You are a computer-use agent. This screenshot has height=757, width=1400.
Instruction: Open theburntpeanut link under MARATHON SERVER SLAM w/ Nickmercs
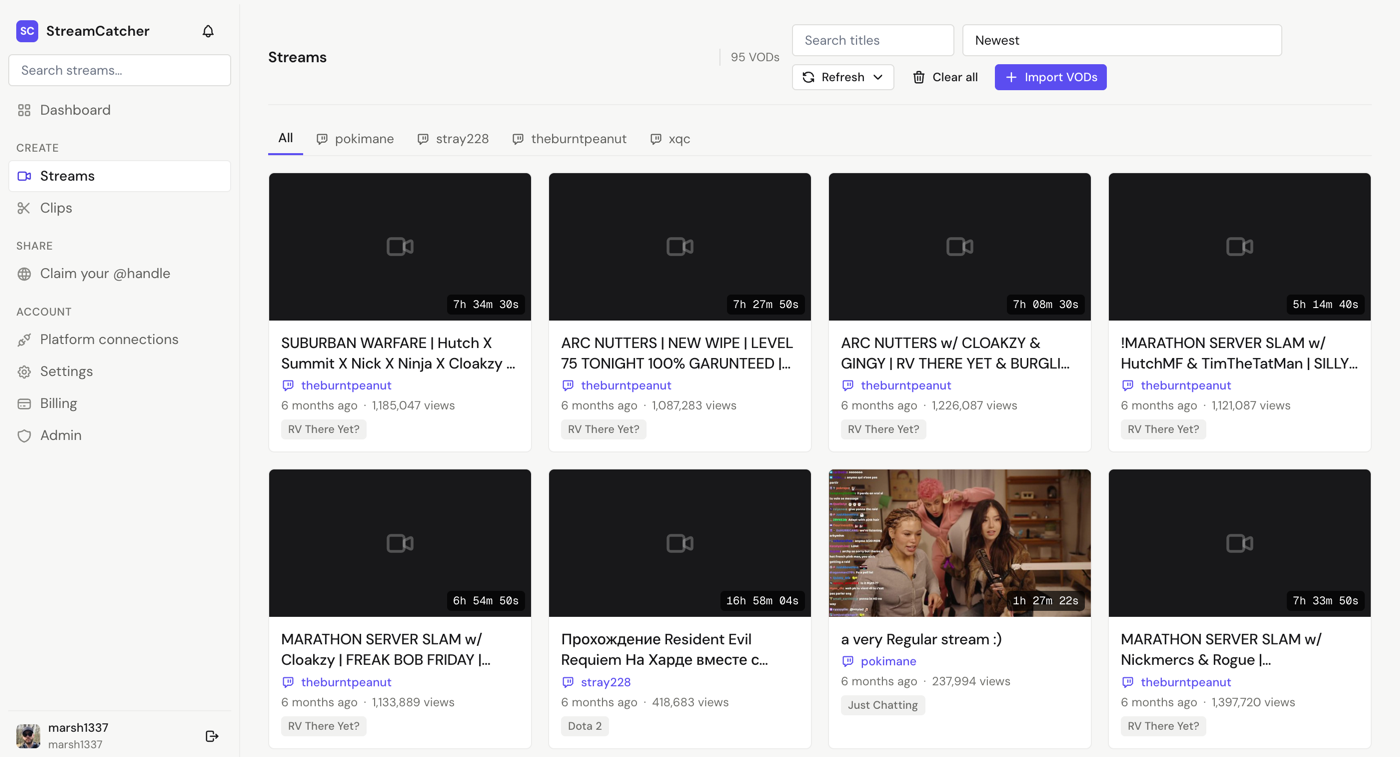click(1186, 682)
